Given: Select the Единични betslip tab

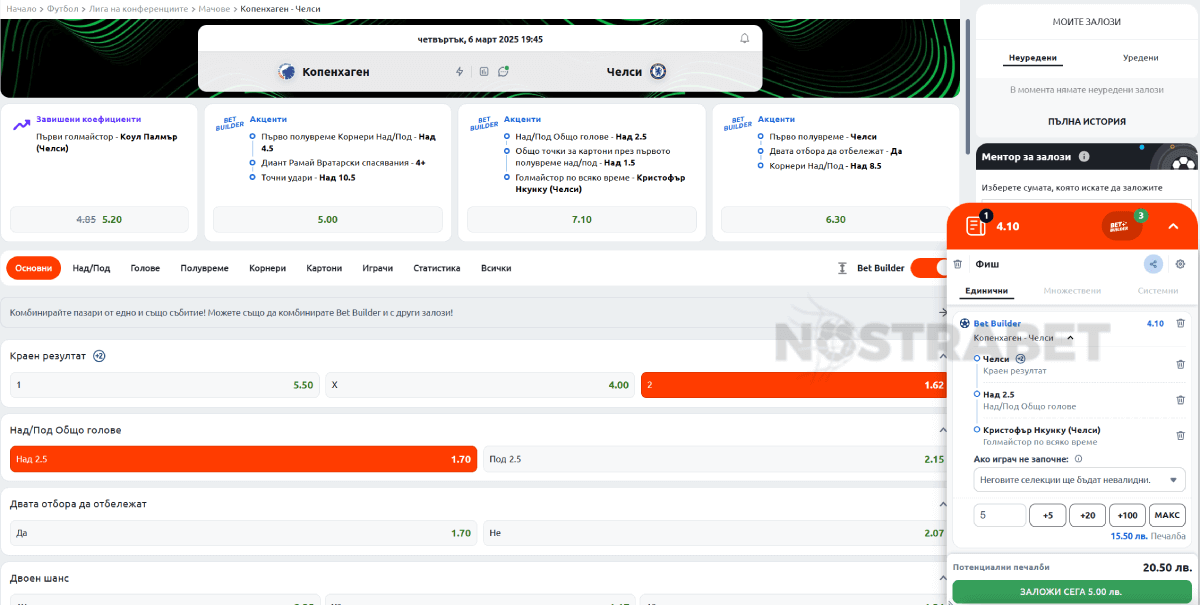Looking at the screenshot, I should coord(985,291).
